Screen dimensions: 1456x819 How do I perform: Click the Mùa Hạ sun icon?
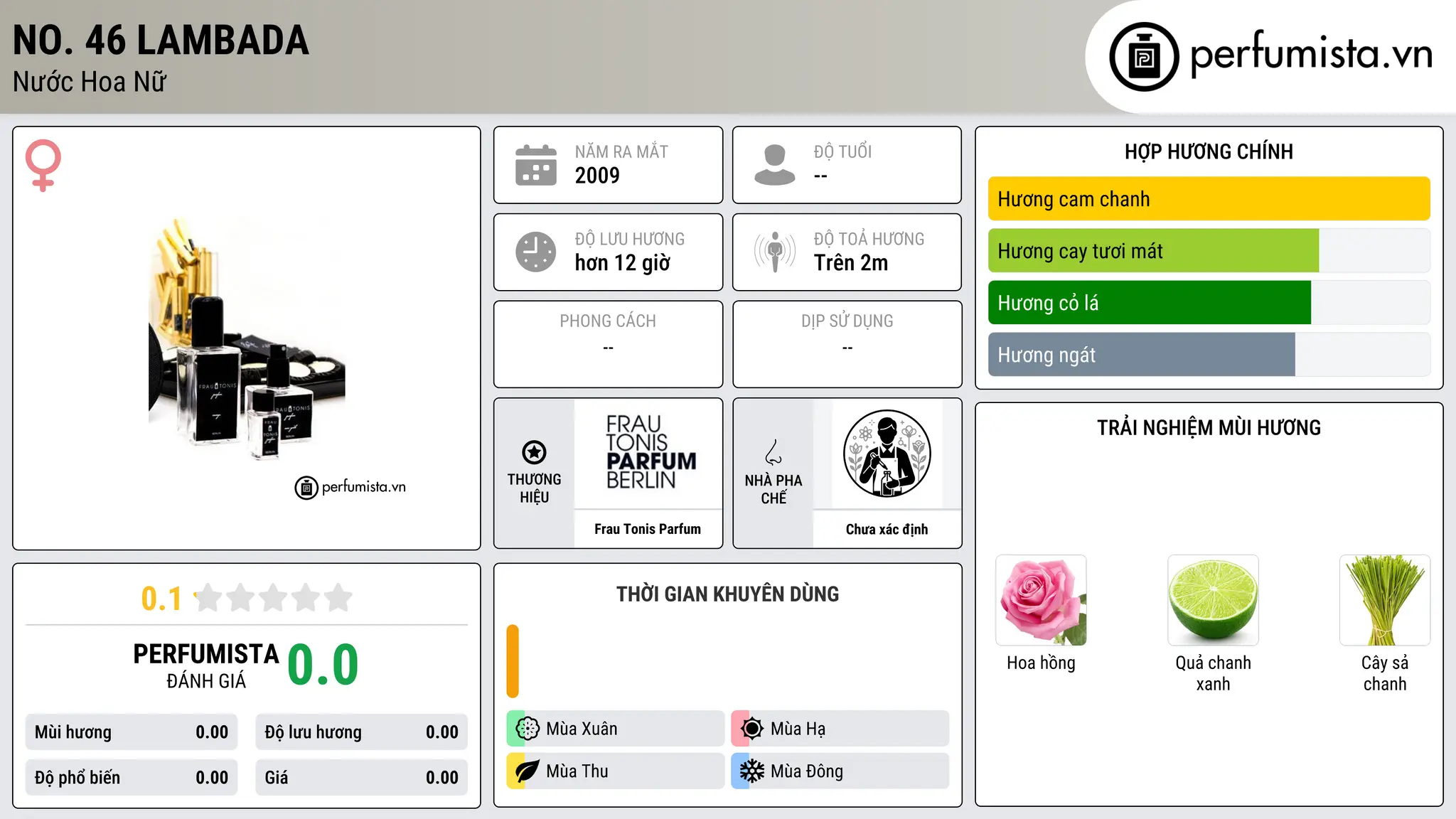coord(751,729)
